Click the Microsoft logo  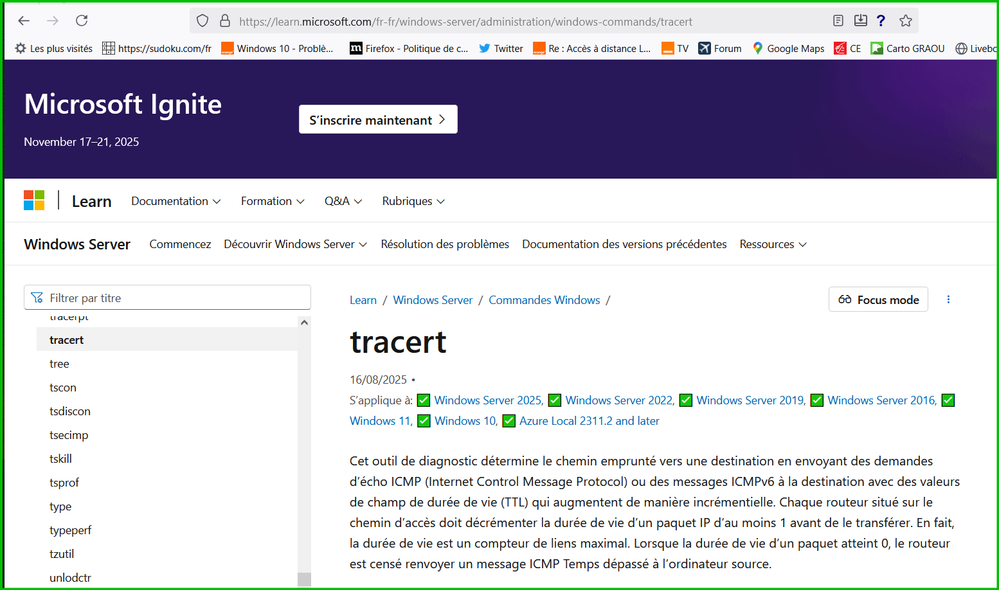pyautogui.click(x=34, y=201)
